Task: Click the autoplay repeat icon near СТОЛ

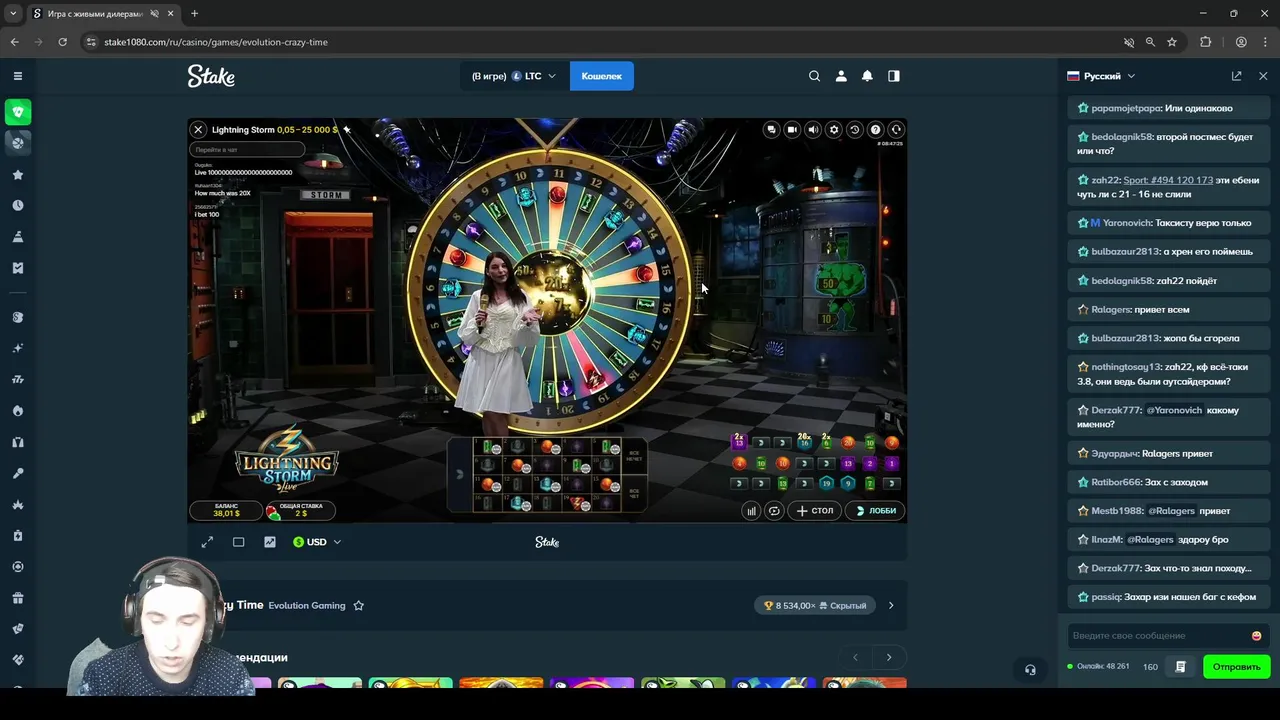Action: [773, 511]
